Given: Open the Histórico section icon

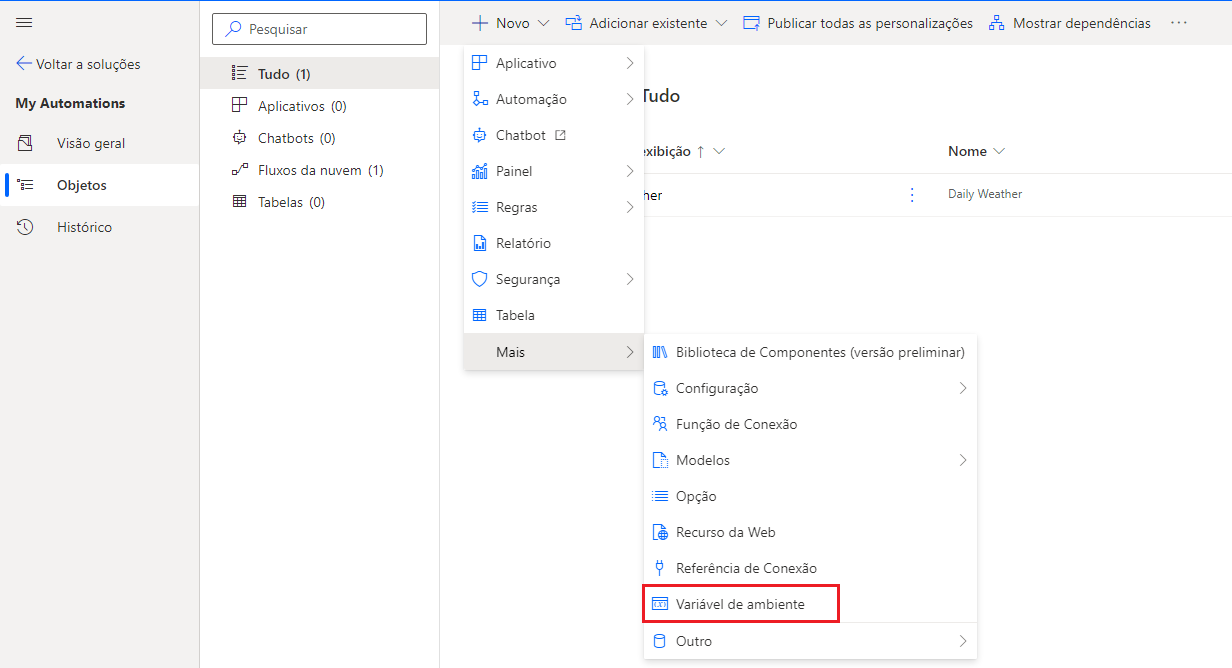Looking at the screenshot, I should [25, 227].
